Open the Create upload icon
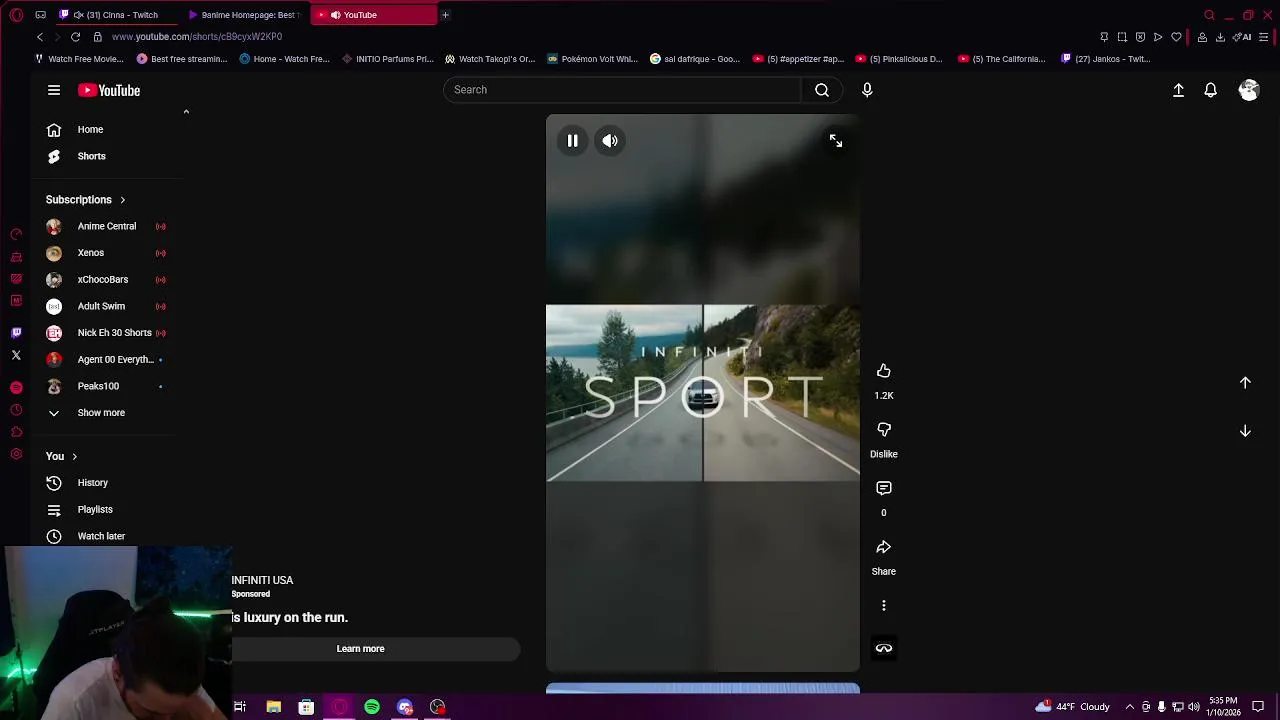Screen dimensions: 1280x720 pyautogui.click(x=1179, y=90)
